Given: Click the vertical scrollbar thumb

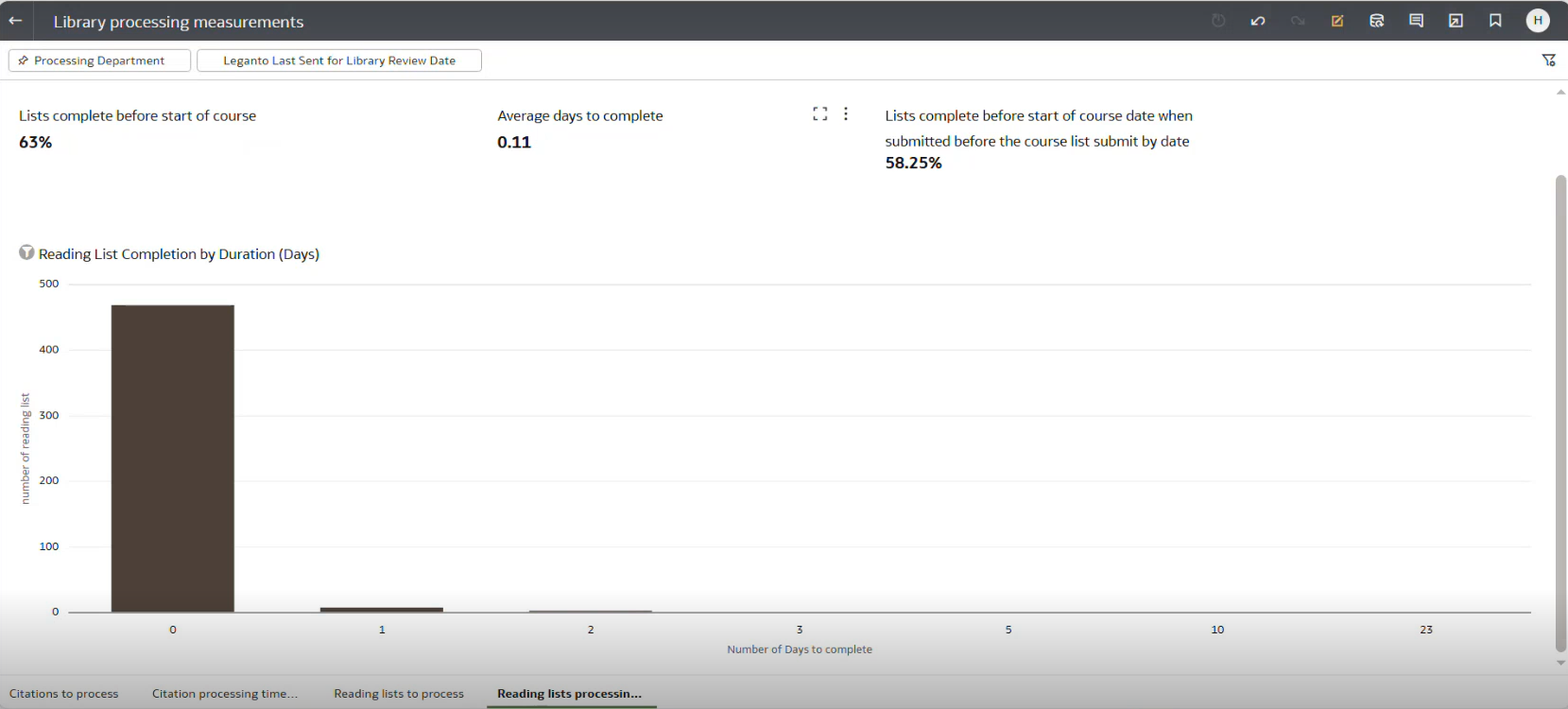Looking at the screenshot, I should (1560, 413).
